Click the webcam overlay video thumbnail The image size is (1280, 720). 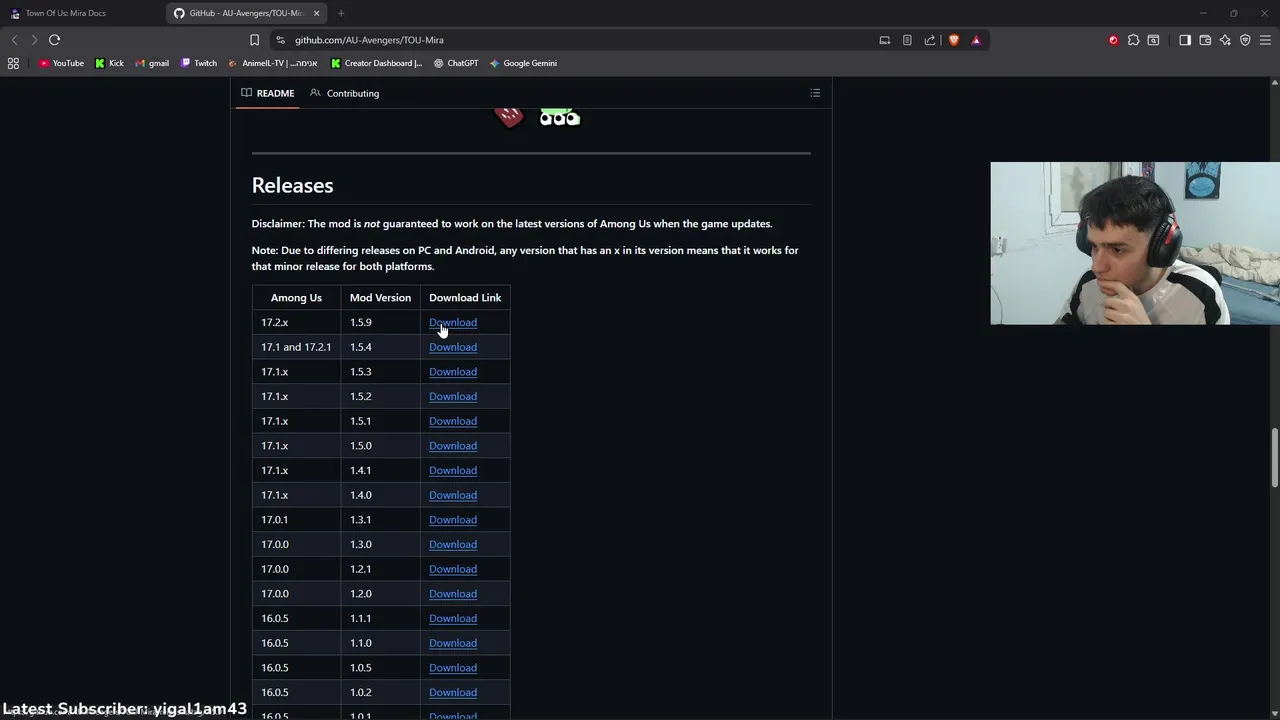point(1135,243)
